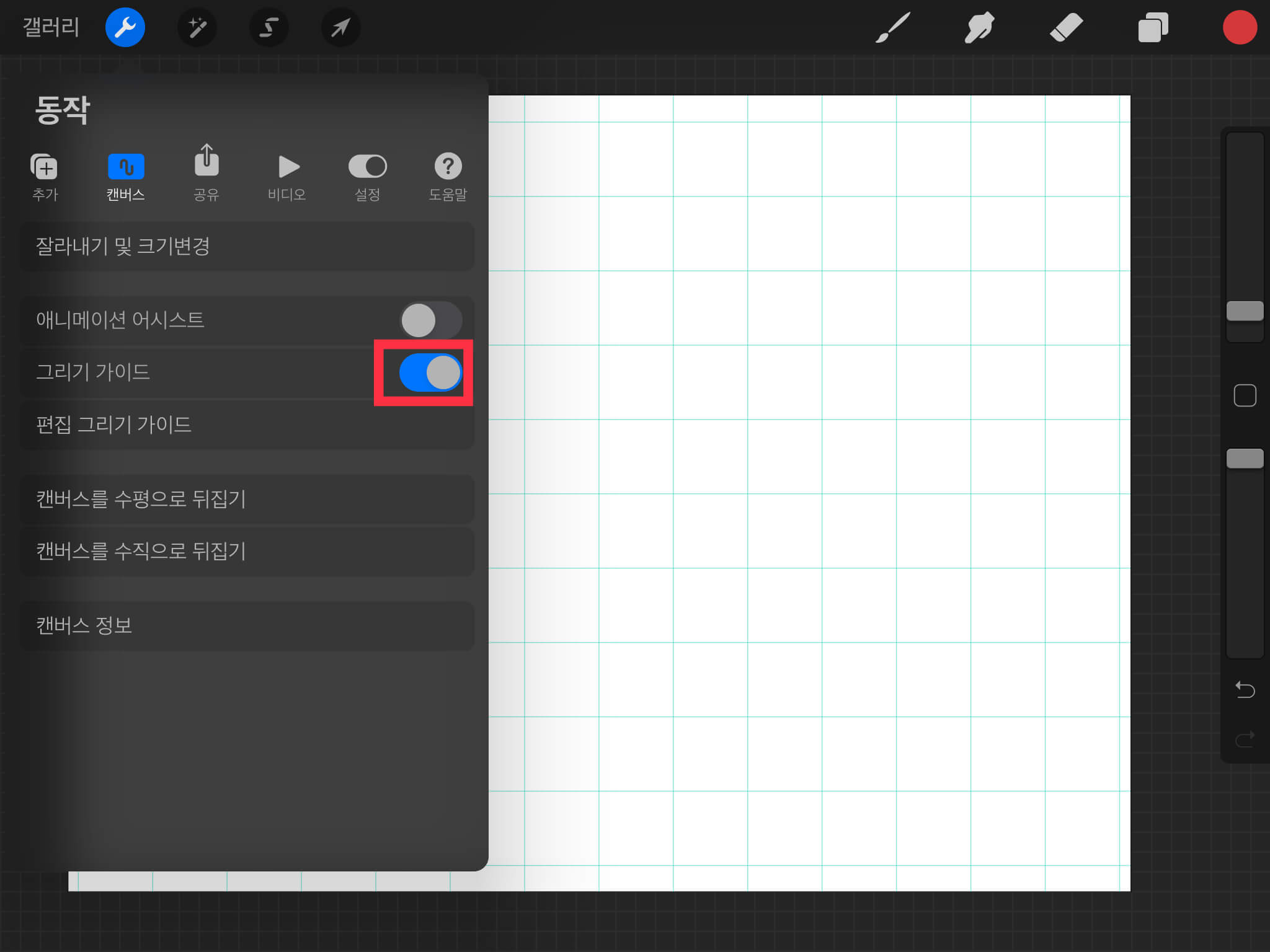Toggle 애니메이션 어시스트 switch
Viewport: 1270px width, 952px height.
pos(430,320)
